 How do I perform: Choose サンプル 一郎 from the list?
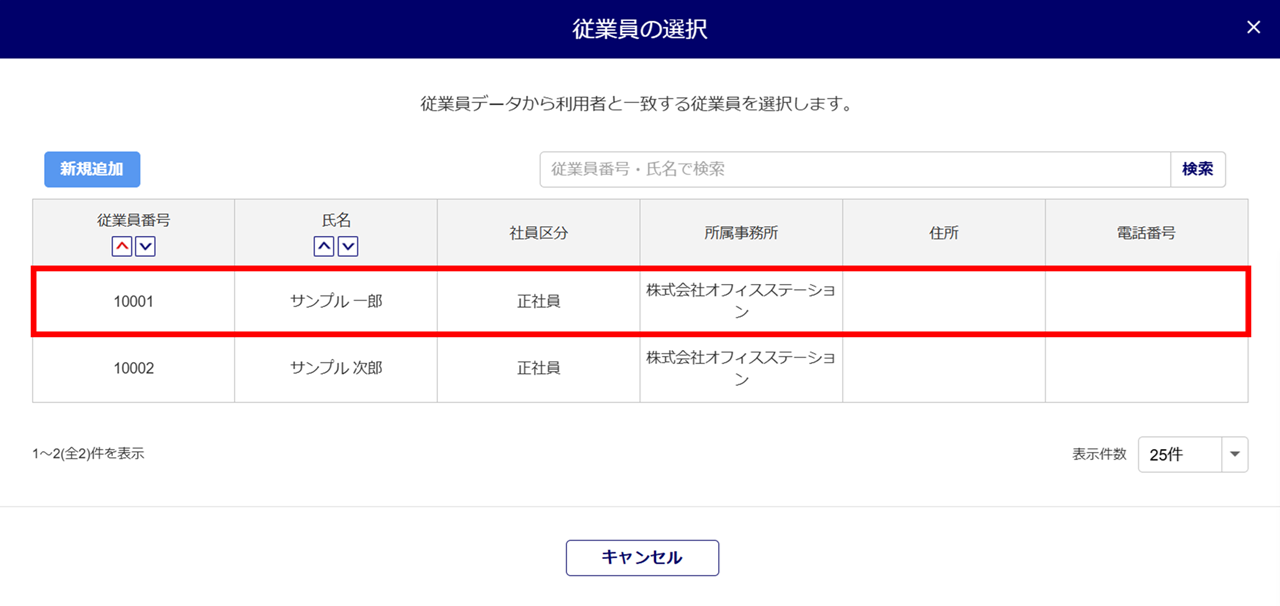(336, 301)
